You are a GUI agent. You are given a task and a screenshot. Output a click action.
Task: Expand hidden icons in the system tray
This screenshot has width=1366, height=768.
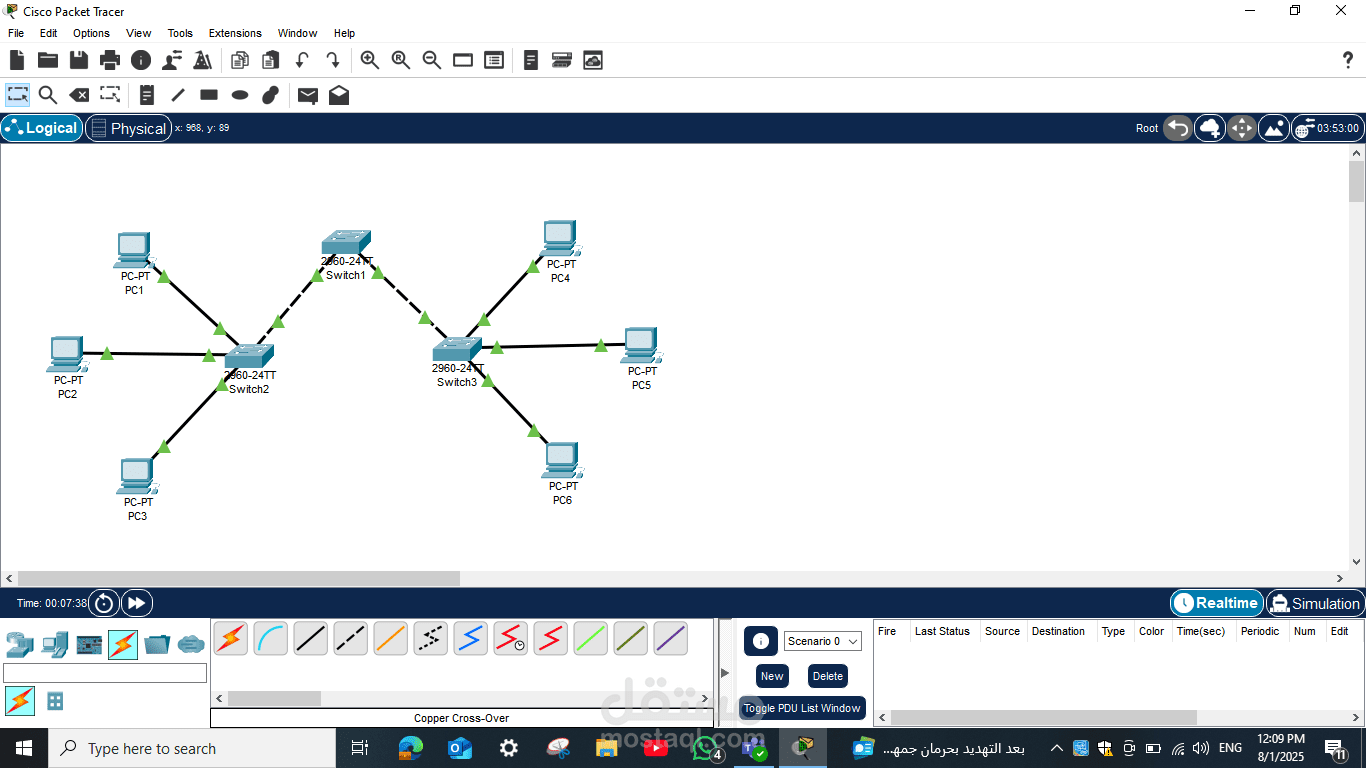1056,747
